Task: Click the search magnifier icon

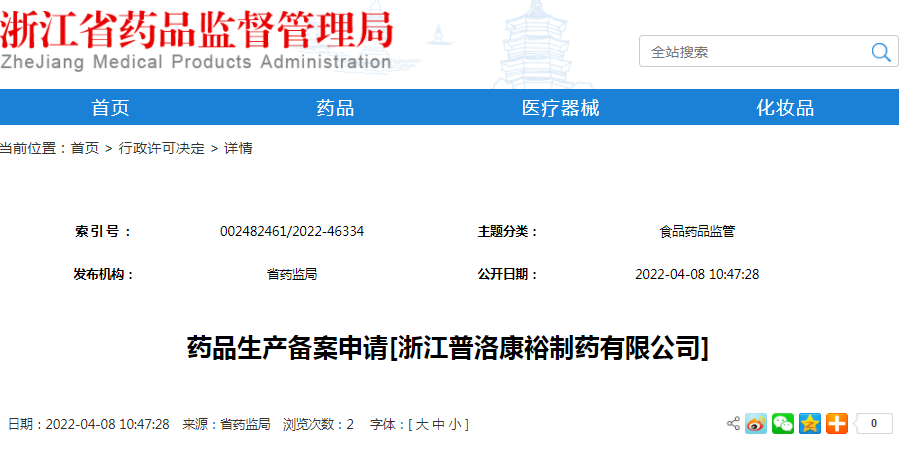Action: click(x=880, y=52)
